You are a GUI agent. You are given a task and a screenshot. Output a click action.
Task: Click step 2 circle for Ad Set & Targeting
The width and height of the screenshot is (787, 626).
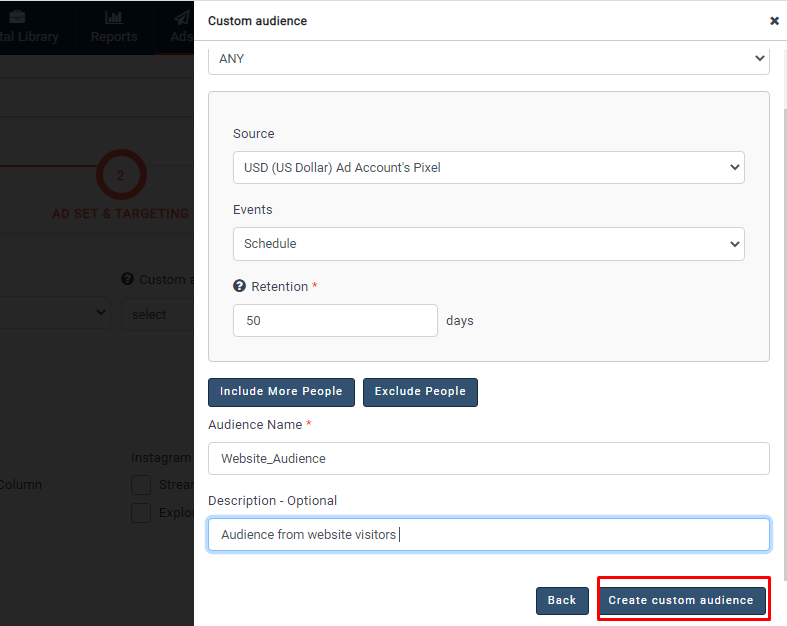pos(121,175)
